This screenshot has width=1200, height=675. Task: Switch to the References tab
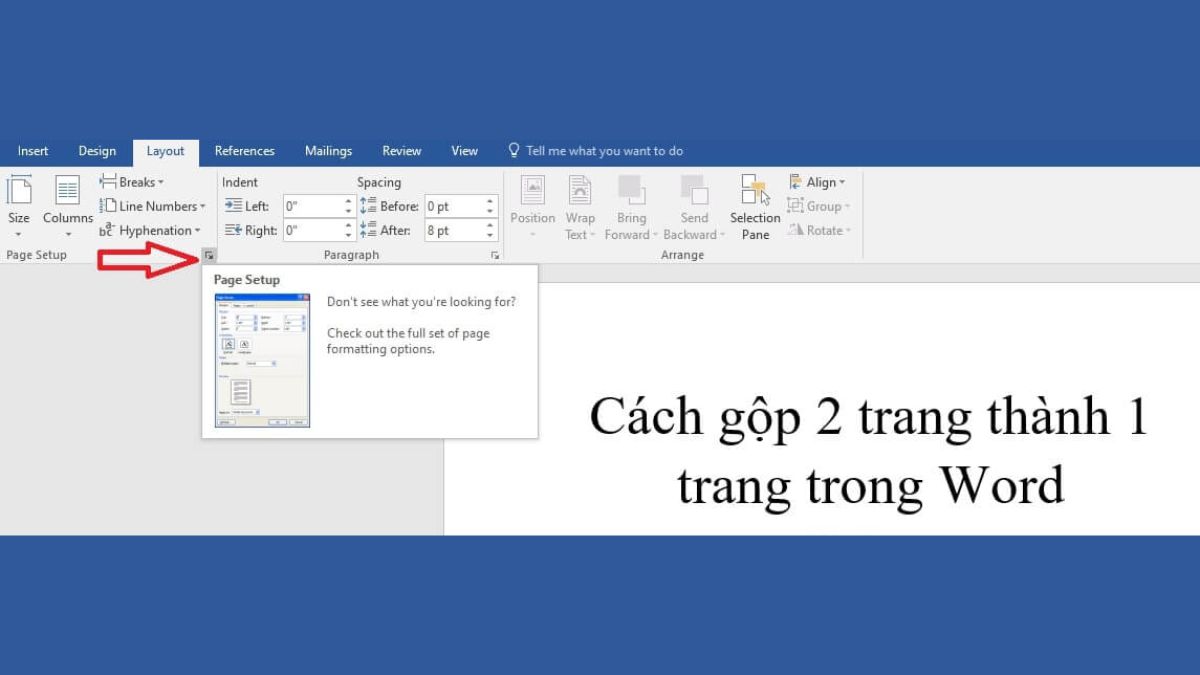[x=244, y=150]
